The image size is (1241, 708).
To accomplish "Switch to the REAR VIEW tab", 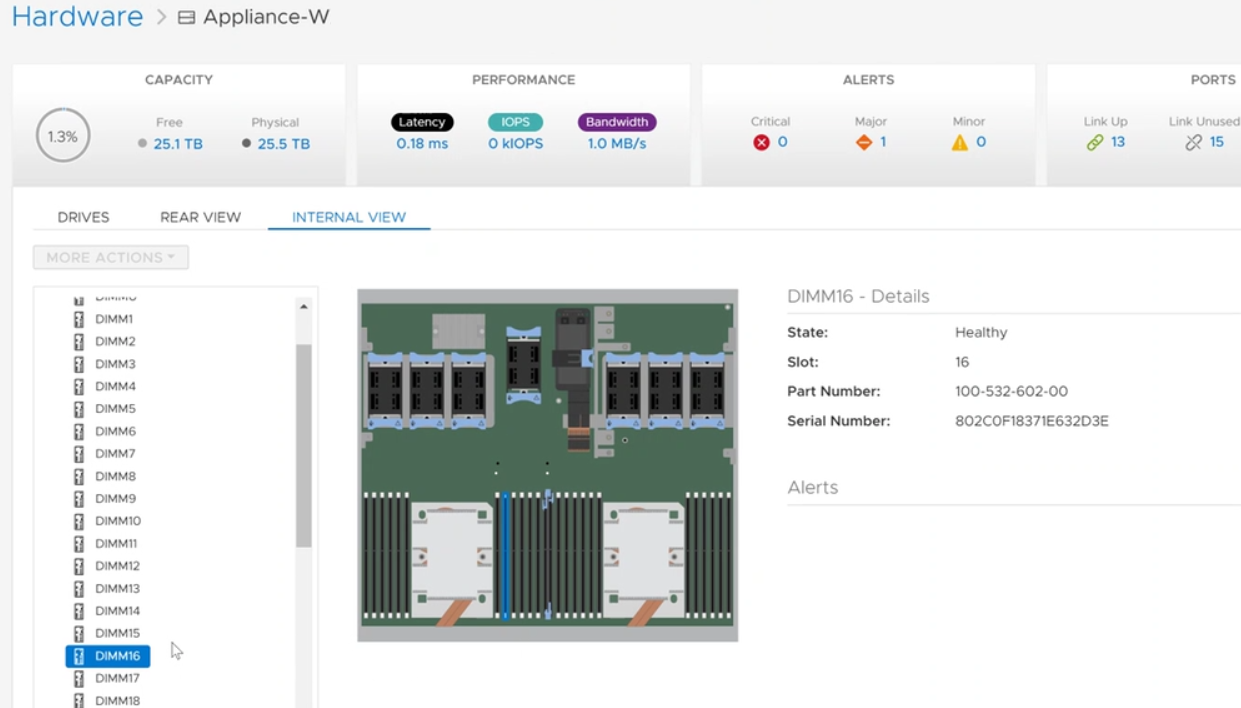I will [199, 216].
